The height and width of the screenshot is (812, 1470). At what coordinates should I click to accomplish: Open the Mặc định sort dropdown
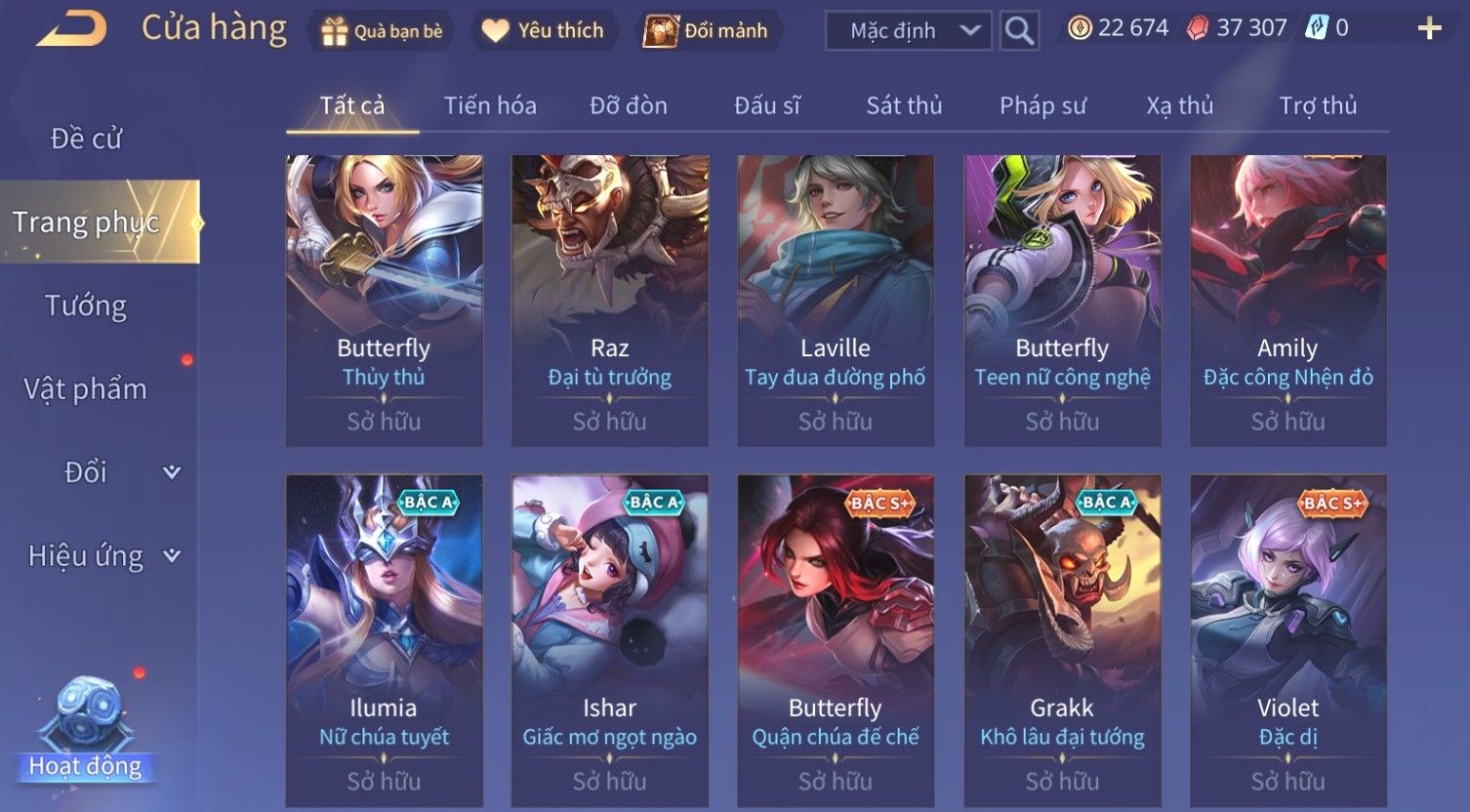908,31
